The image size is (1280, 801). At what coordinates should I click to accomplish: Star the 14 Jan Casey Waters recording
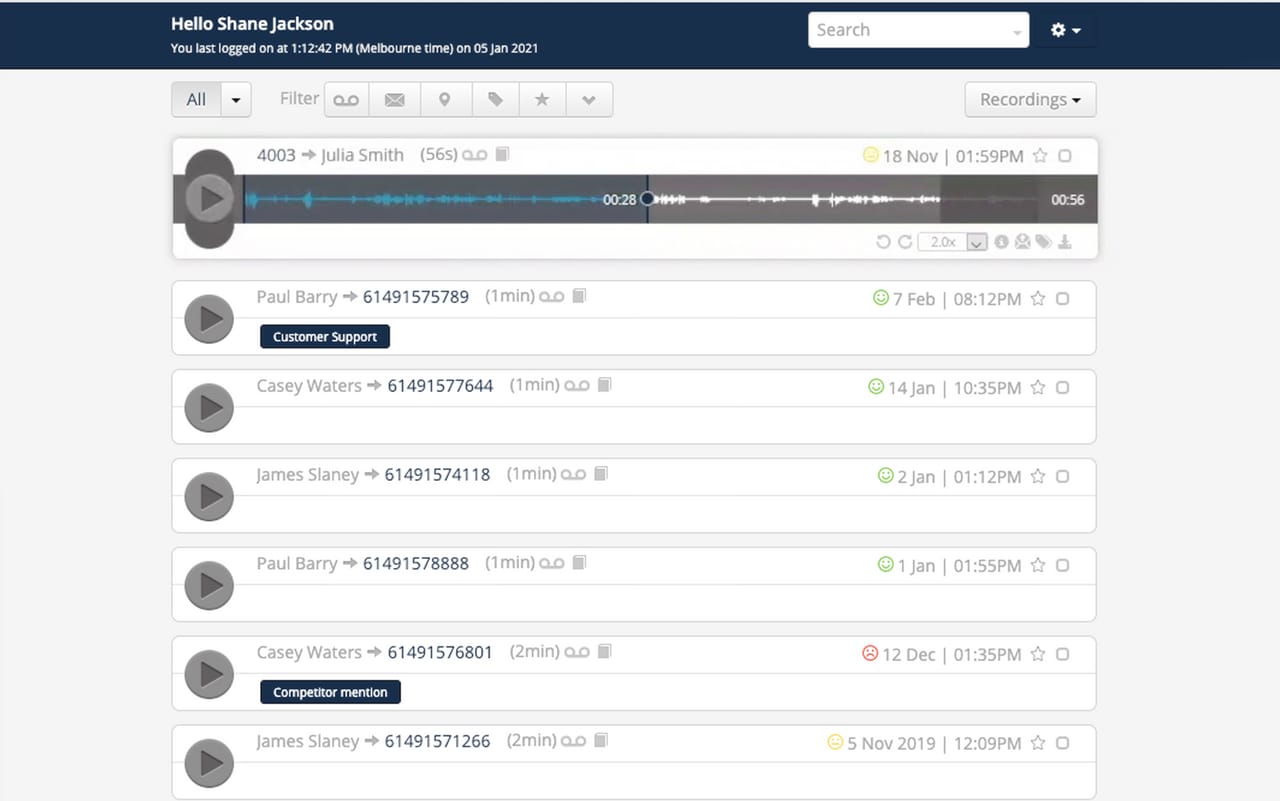click(1038, 387)
